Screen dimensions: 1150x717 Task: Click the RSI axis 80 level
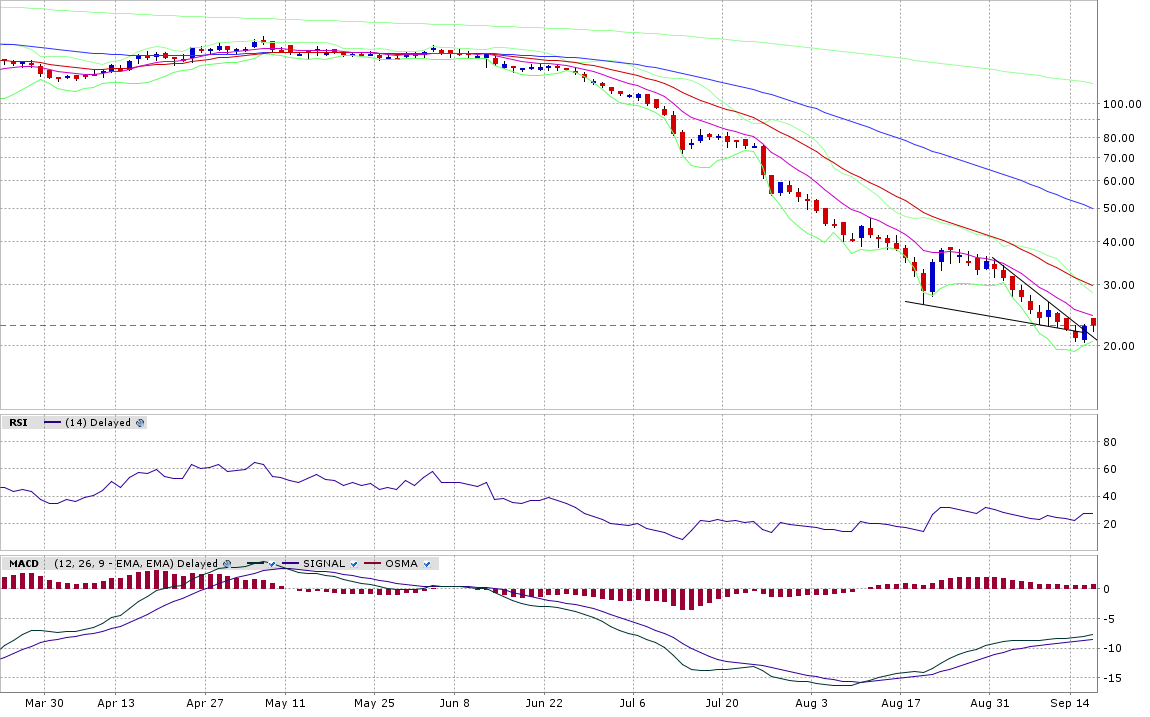[1110, 442]
